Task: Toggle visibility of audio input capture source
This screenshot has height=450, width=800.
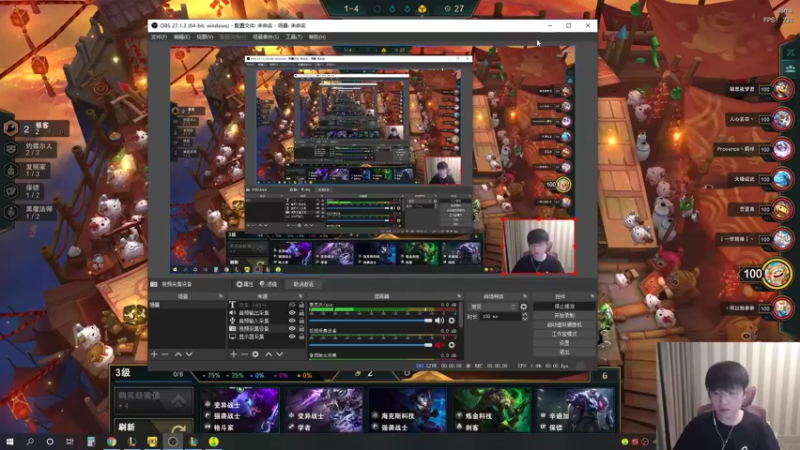Action: (292, 321)
